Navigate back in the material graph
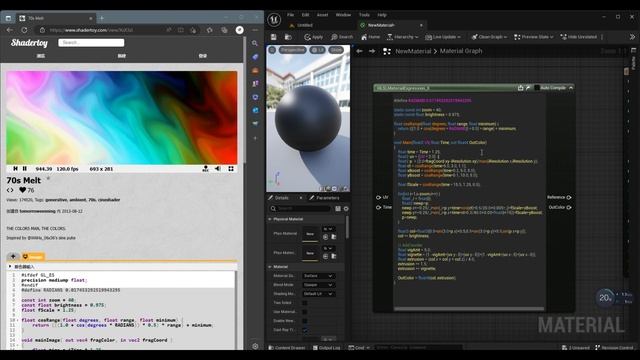This screenshot has width=640, height=360. [359, 51]
